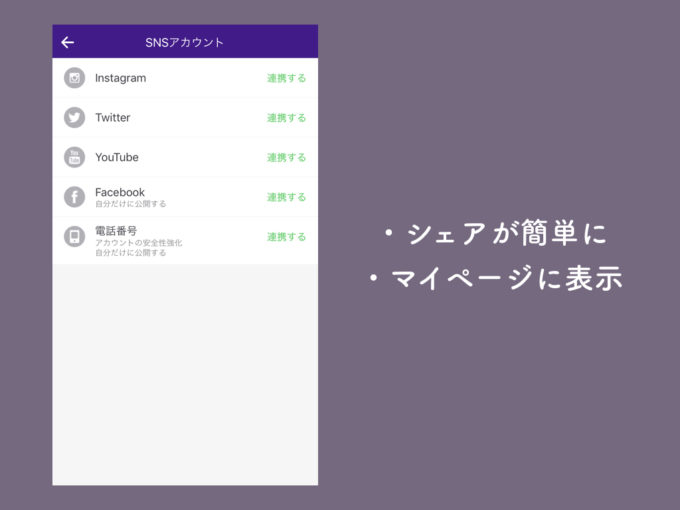The image size is (680, 510).
Task: Select the Facebook label text
Action: (120, 192)
